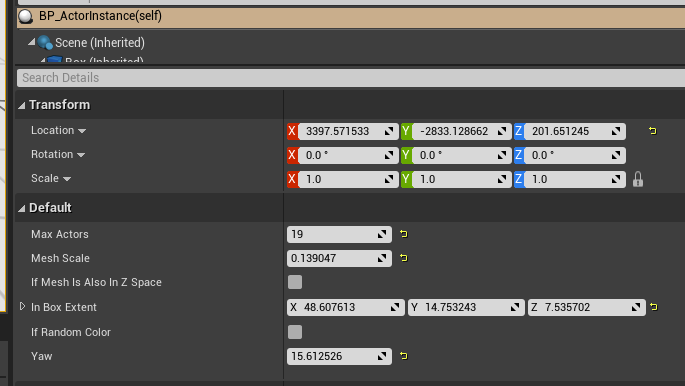Enable If Mesh Is Also In Z Space

(295, 282)
